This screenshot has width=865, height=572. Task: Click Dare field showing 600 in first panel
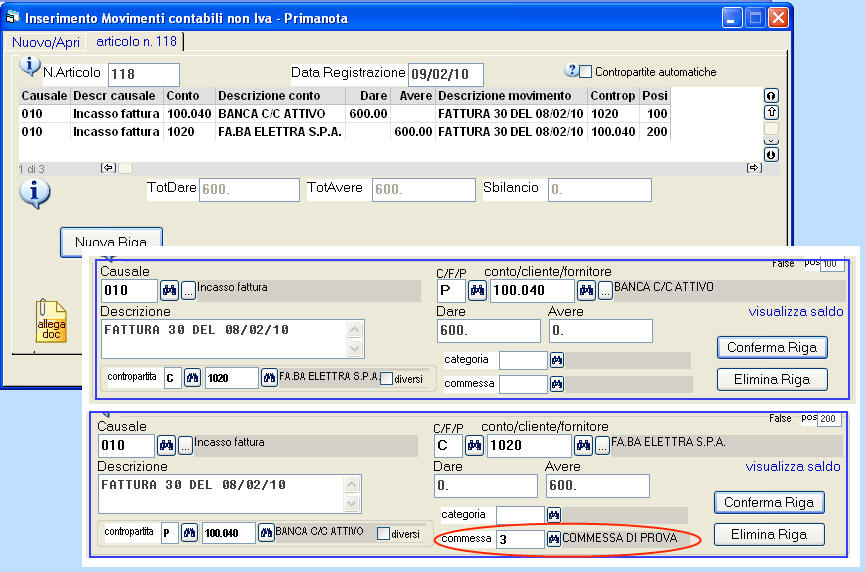pos(489,331)
